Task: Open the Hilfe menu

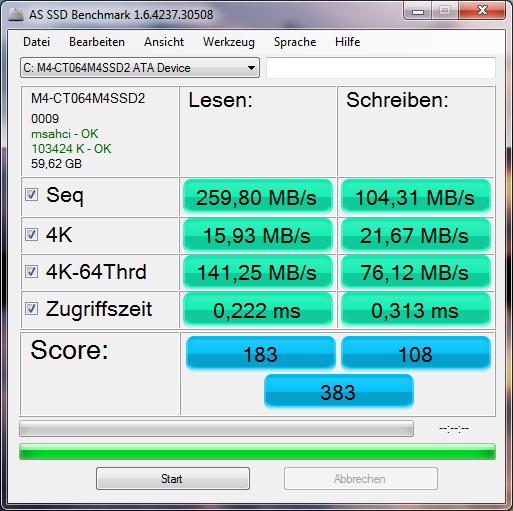Action: [347, 42]
